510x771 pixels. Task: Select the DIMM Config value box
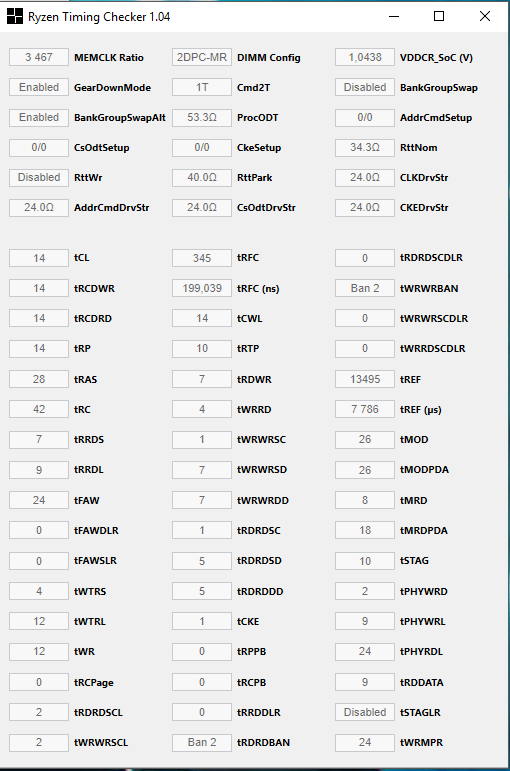point(202,58)
